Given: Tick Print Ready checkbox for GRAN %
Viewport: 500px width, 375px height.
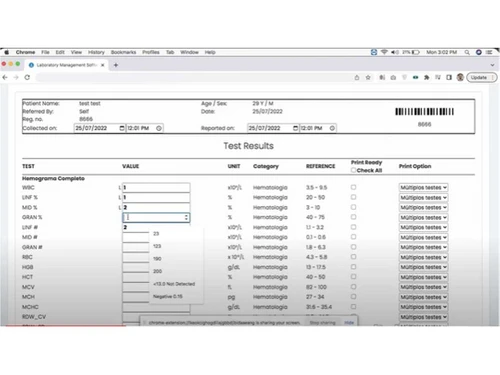Looking at the screenshot, I should point(353,217).
